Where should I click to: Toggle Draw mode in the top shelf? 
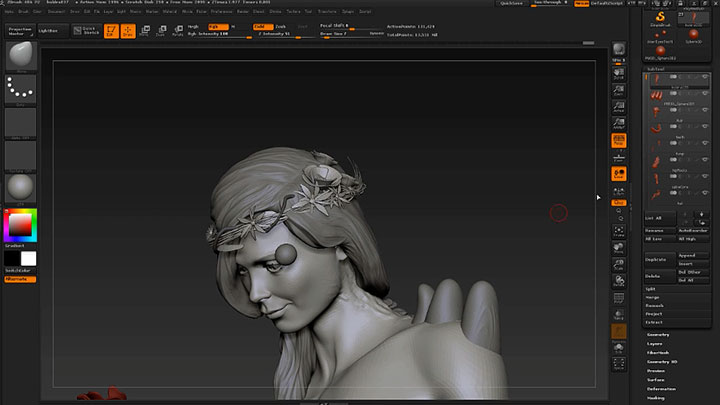point(128,31)
